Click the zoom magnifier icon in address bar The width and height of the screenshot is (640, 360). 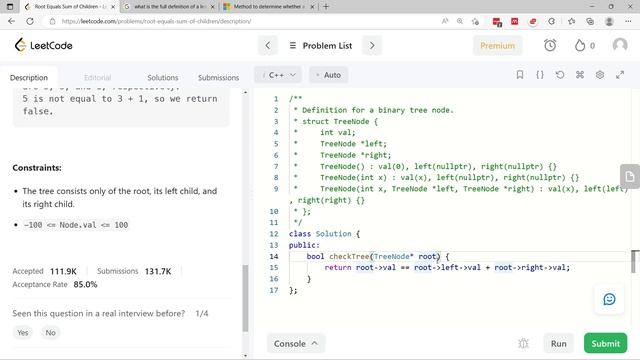pyautogui.click(x=460, y=21)
